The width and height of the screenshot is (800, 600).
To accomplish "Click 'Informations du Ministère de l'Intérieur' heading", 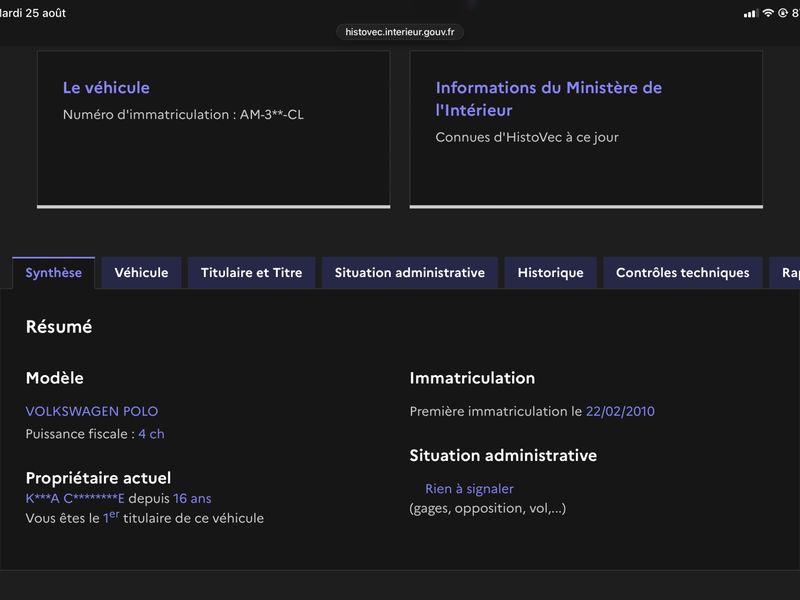I will point(549,99).
